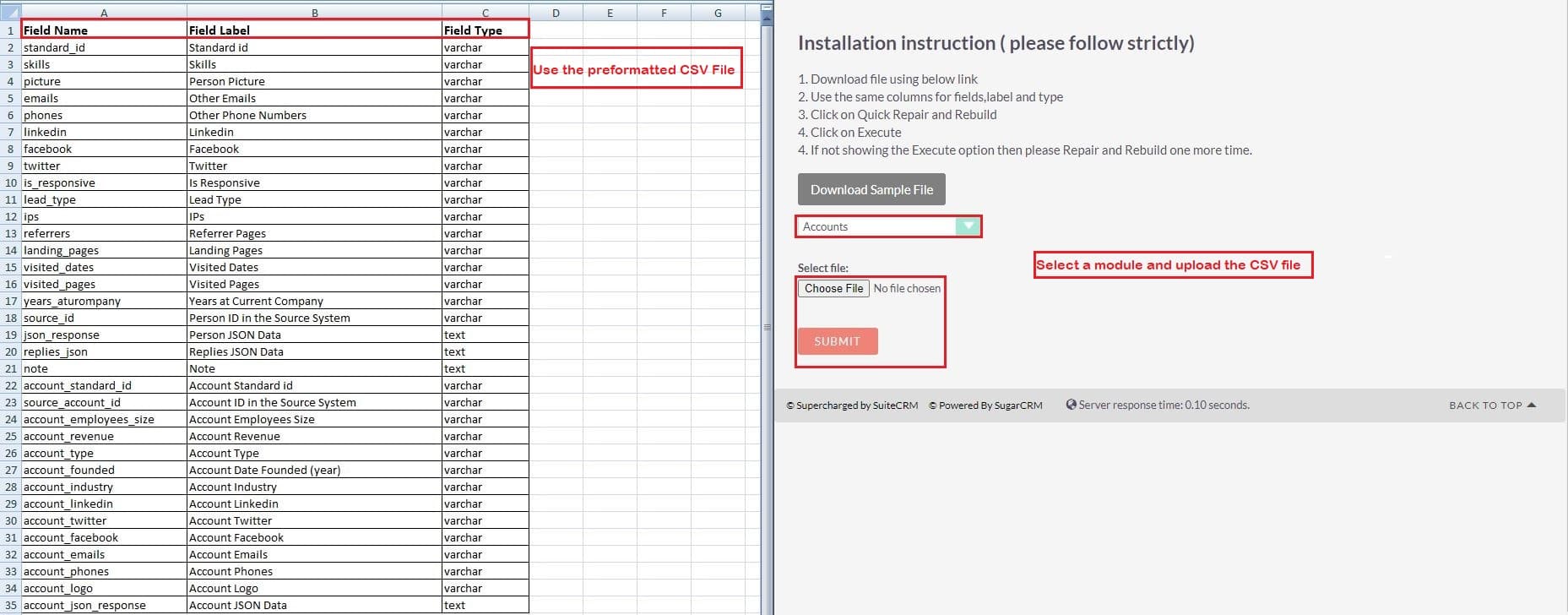Click the 'facebook' field name cell
The image size is (1568, 615).
[x=104, y=149]
